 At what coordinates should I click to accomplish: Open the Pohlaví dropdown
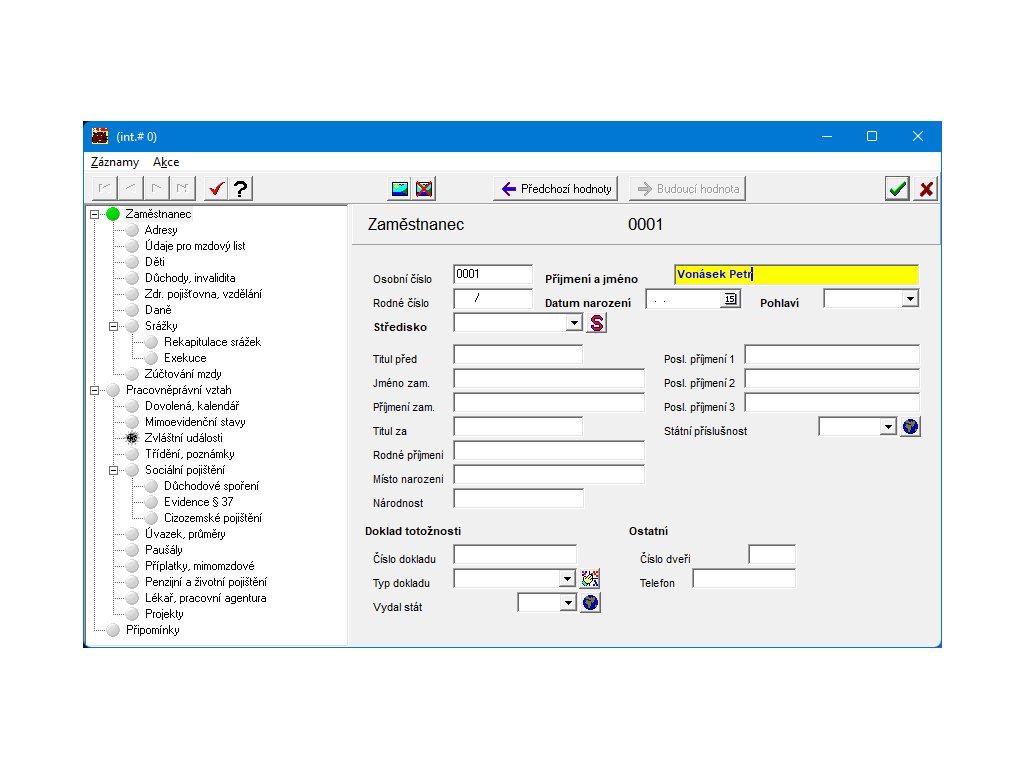pos(909,299)
